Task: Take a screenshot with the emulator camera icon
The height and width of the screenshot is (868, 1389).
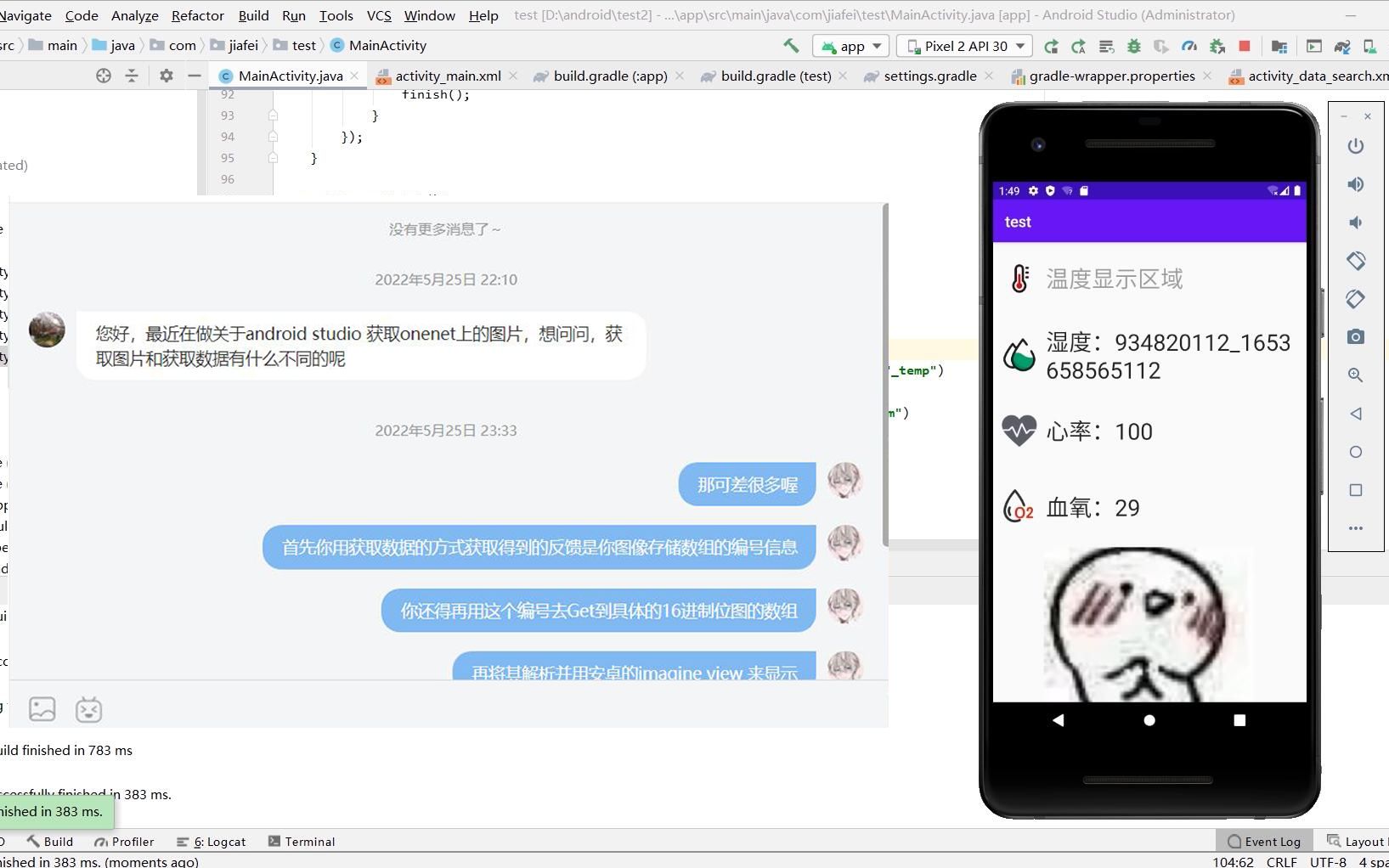Action: click(x=1356, y=336)
